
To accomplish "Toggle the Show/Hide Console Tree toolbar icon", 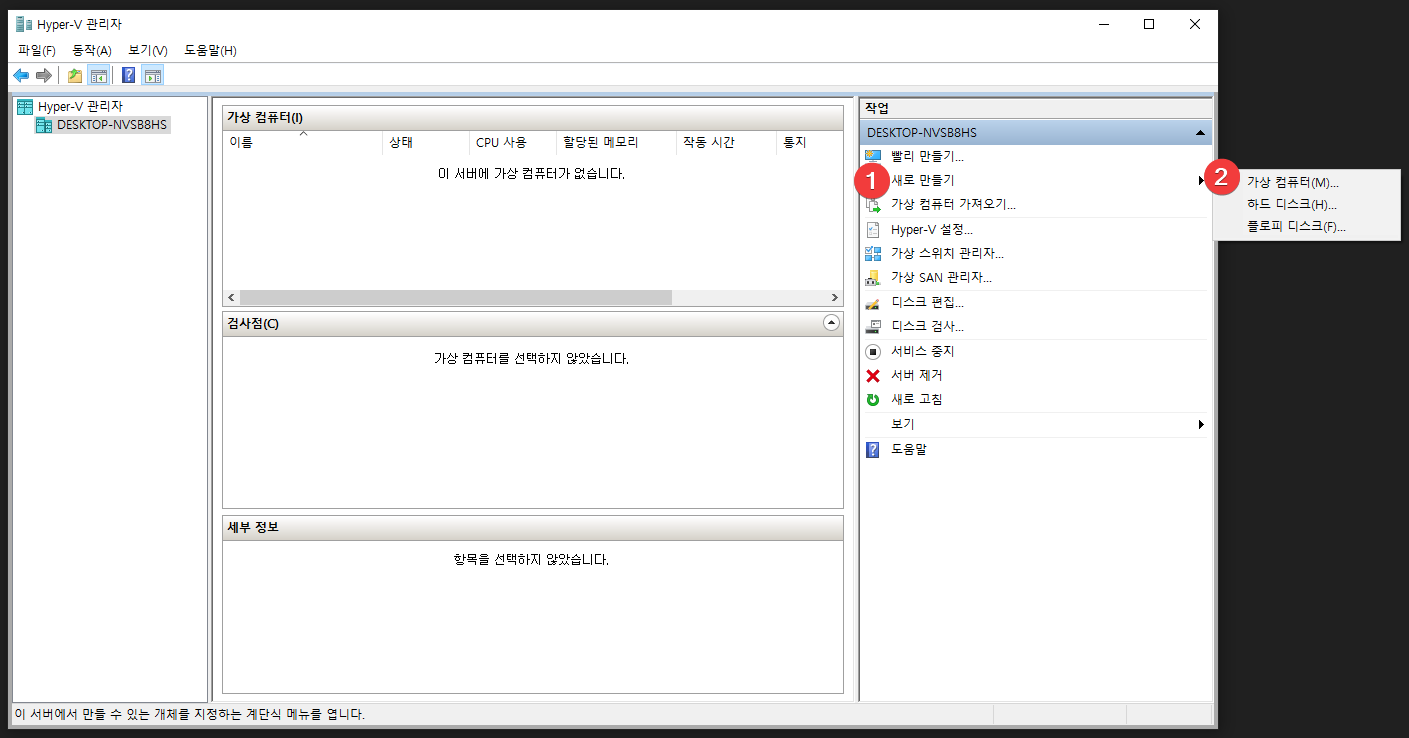I will click(99, 75).
